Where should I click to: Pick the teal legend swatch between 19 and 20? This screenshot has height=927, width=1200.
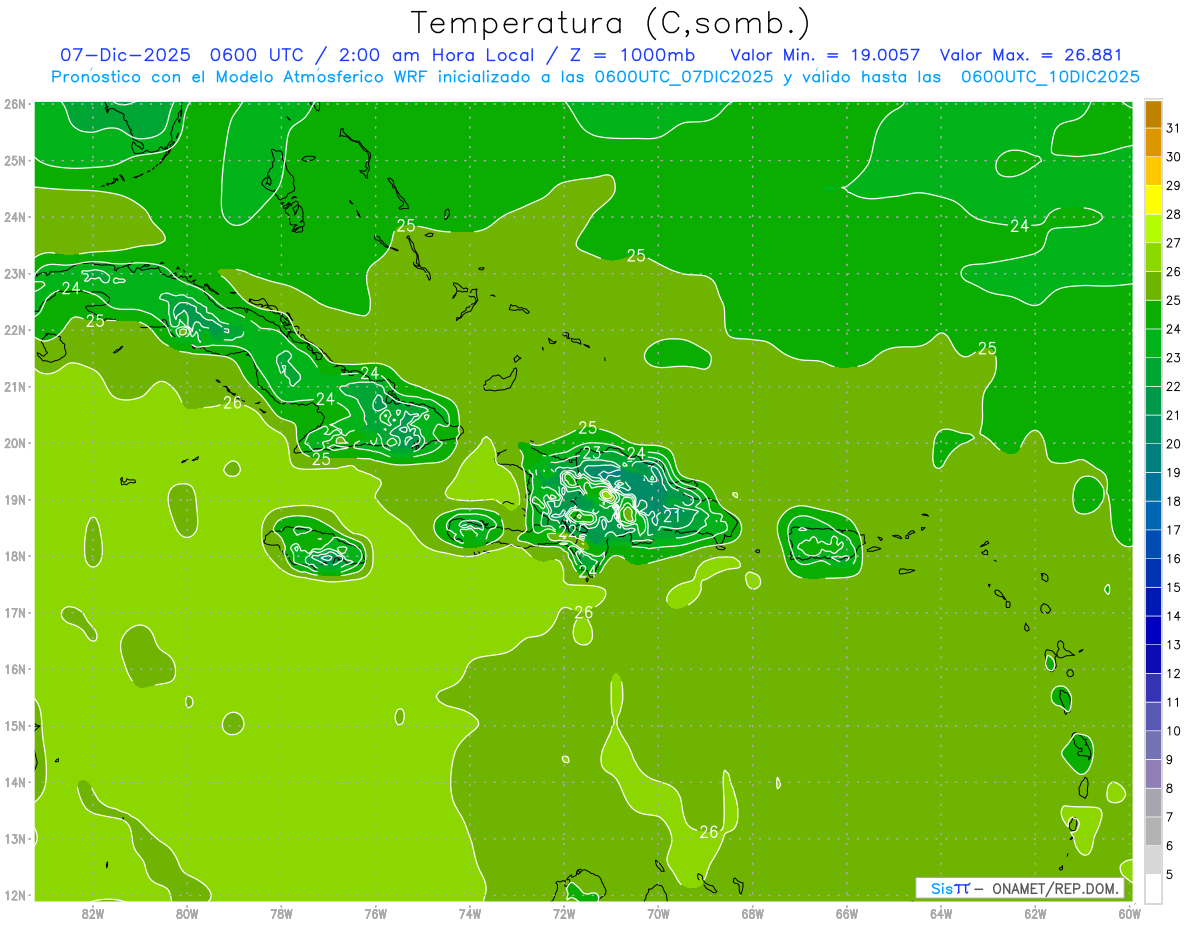1153,458
